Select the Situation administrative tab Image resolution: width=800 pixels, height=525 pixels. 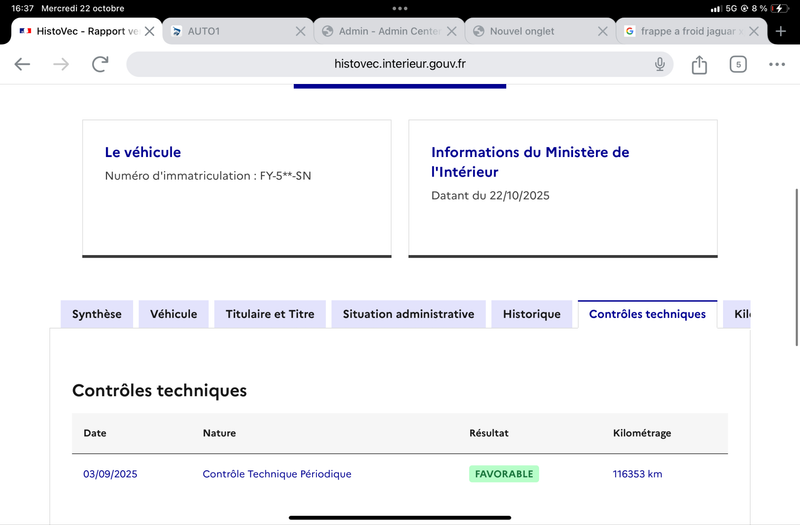(409, 314)
